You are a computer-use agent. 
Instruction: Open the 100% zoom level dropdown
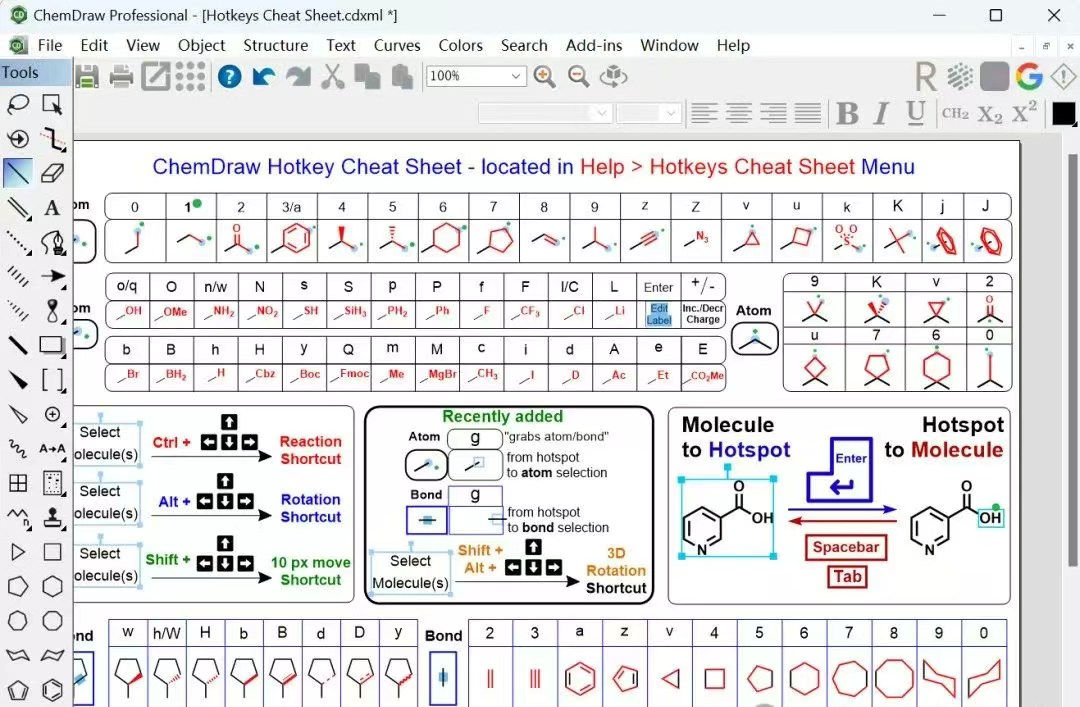click(x=516, y=76)
